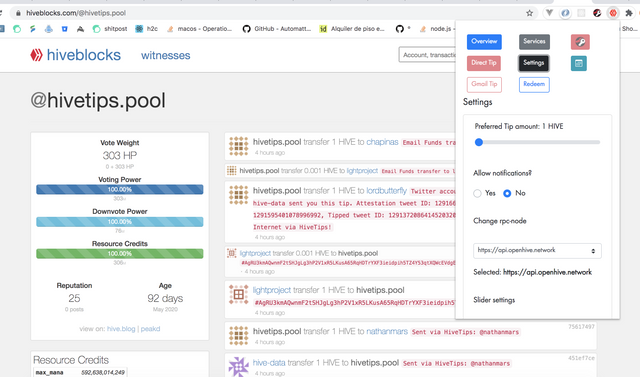640x377 pixels.
Task: Click transaction ID 451ef7ce
Action: coord(581,358)
